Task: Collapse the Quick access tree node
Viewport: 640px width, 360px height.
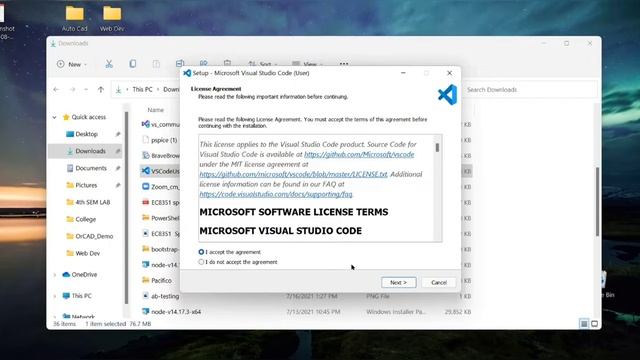Action: pyautogui.click(x=54, y=117)
